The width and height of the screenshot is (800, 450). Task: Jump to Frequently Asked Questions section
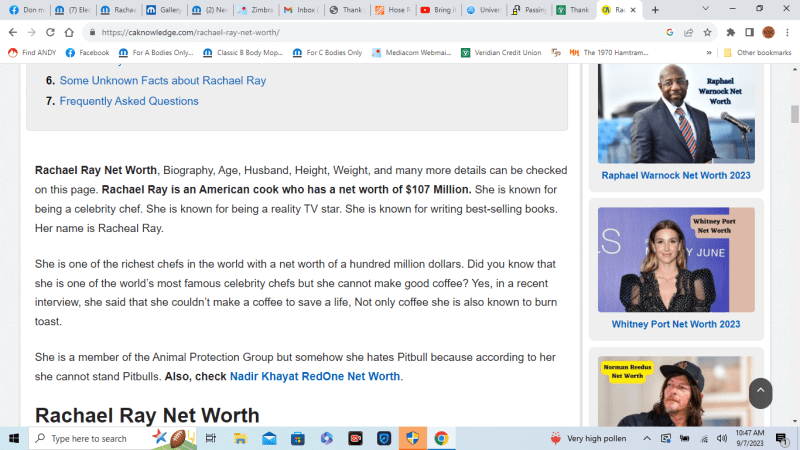click(129, 101)
